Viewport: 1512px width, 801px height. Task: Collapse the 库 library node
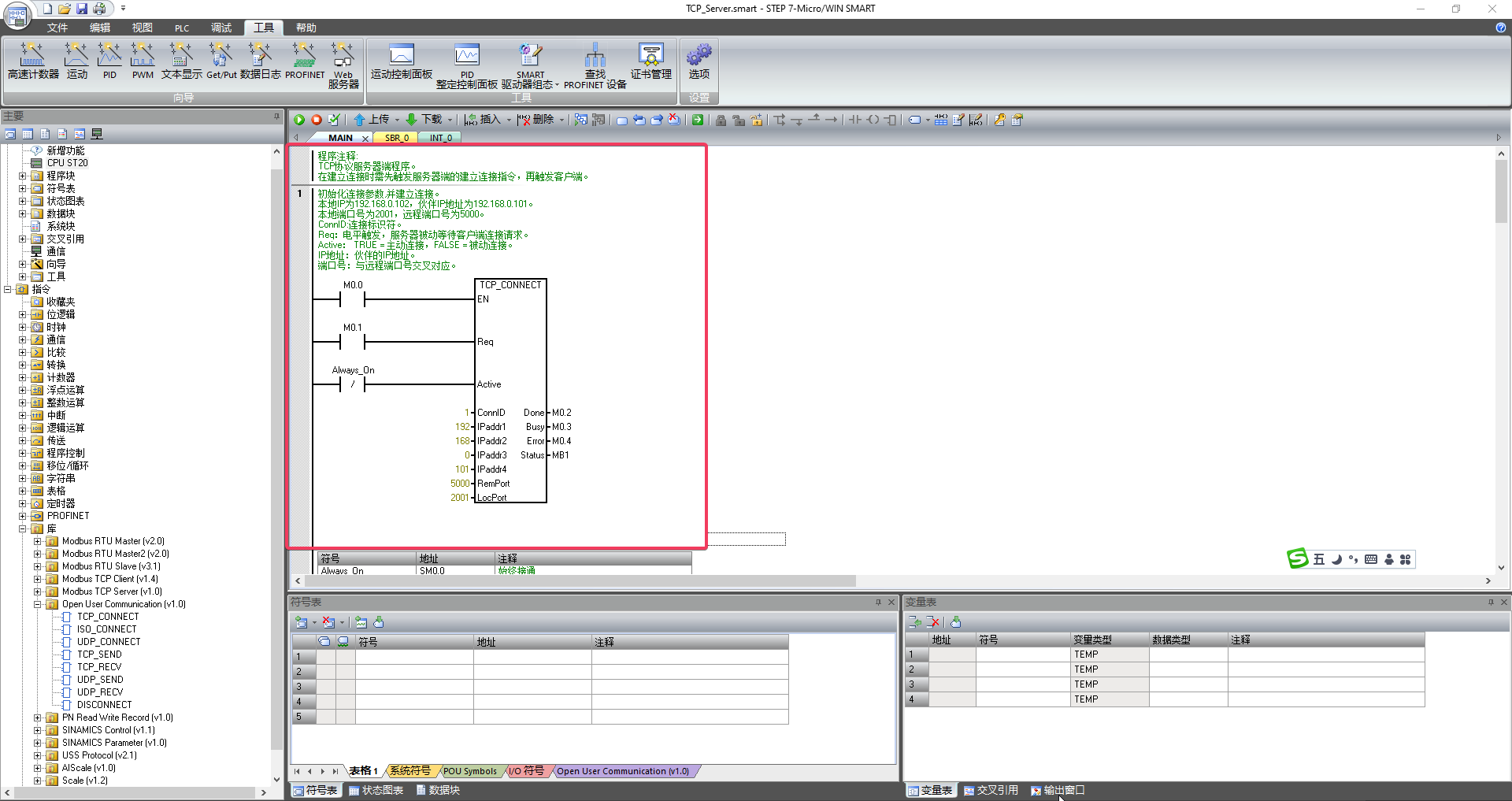point(23,529)
